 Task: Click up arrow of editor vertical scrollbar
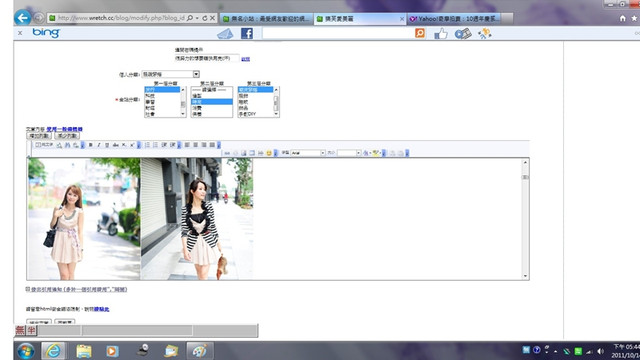click(x=525, y=162)
